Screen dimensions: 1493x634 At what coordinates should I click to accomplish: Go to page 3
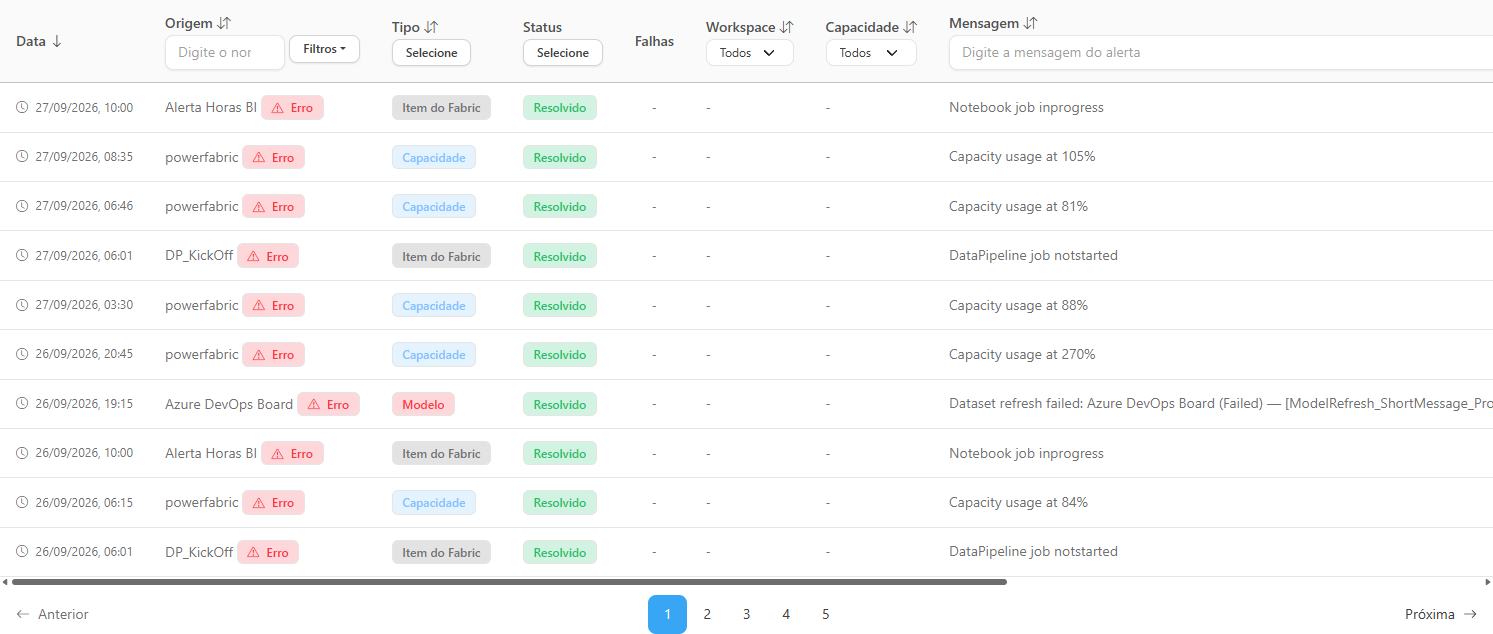pos(746,614)
